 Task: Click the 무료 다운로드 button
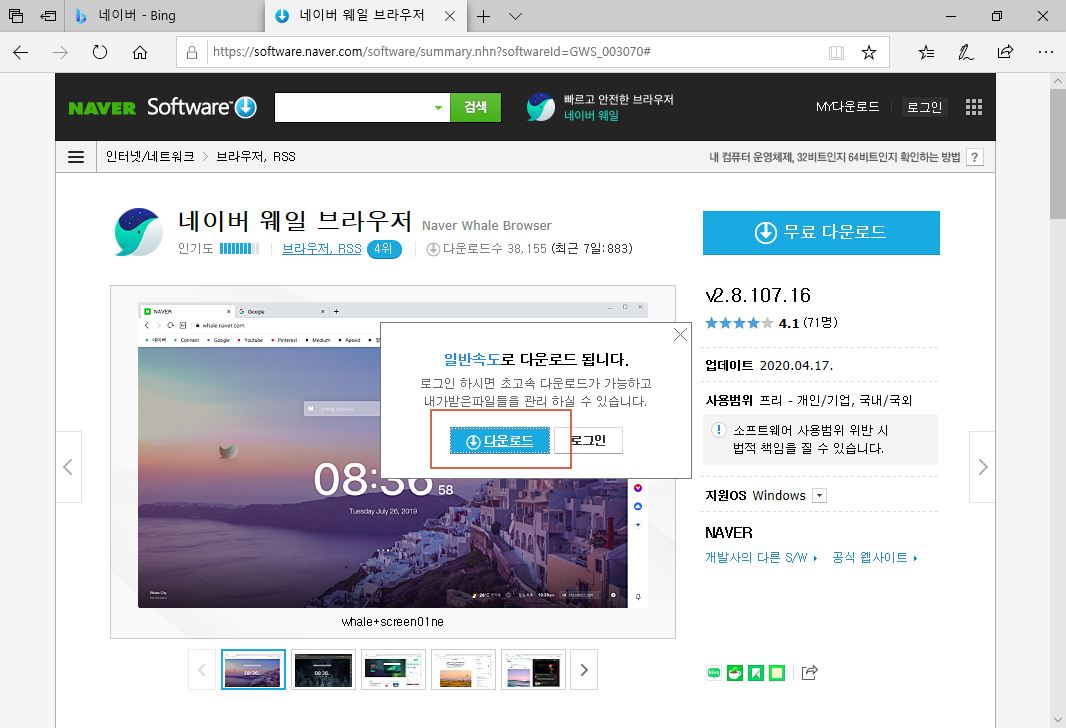[821, 232]
